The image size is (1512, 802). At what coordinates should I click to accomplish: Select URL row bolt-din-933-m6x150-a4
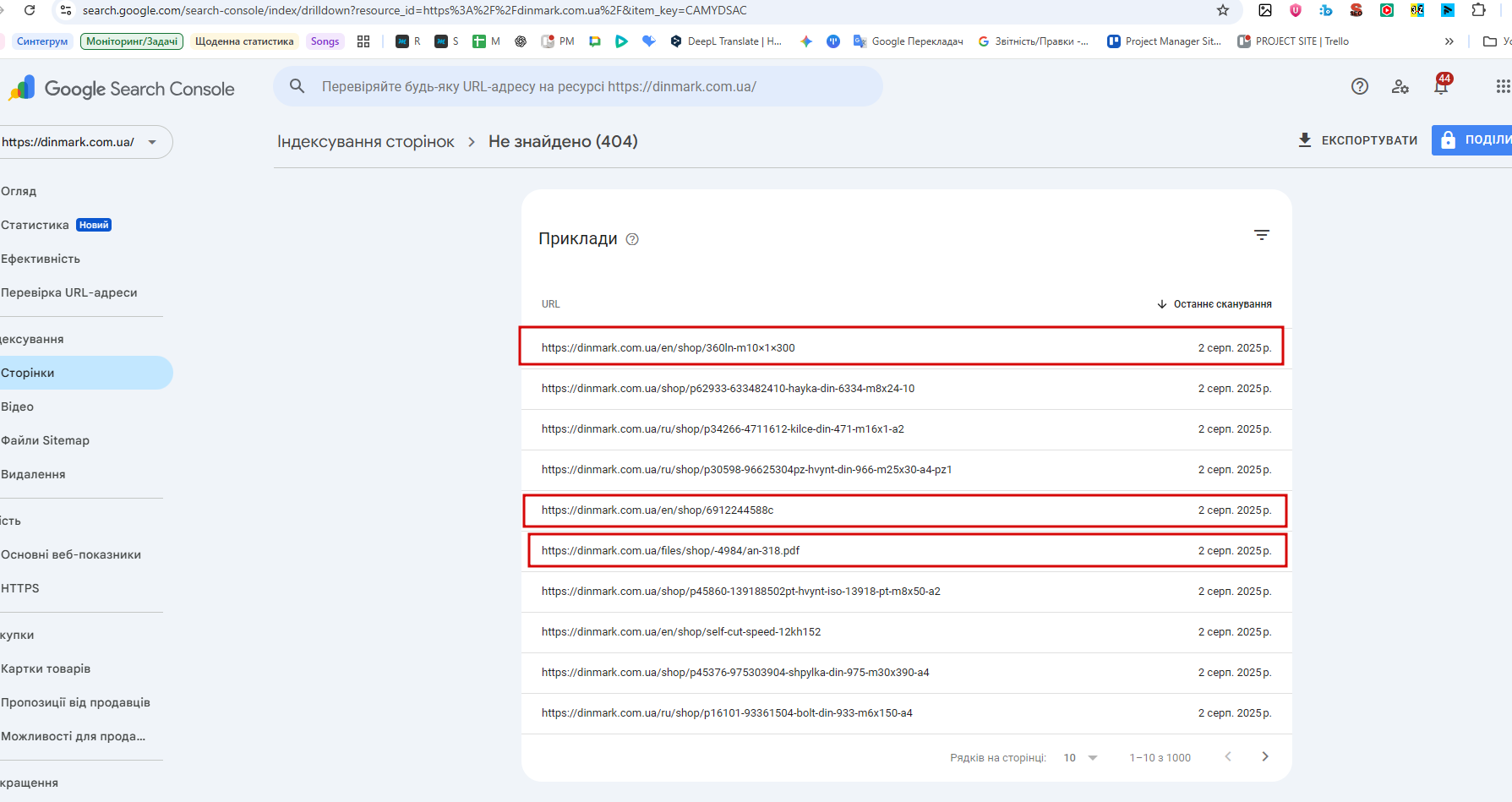(906, 713)
